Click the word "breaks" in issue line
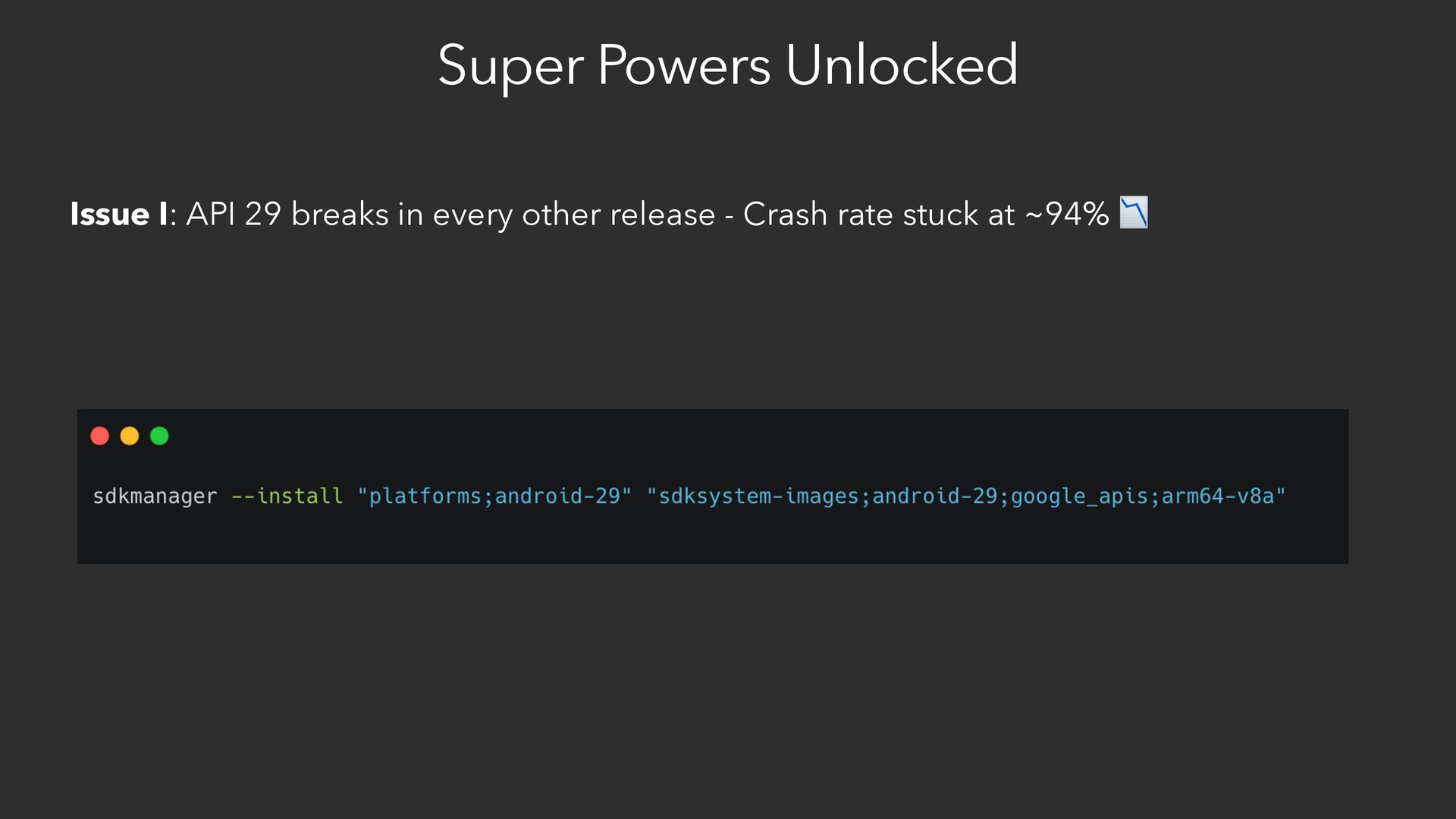Viewport: 1456px width, 819px height. click(339, 215)
